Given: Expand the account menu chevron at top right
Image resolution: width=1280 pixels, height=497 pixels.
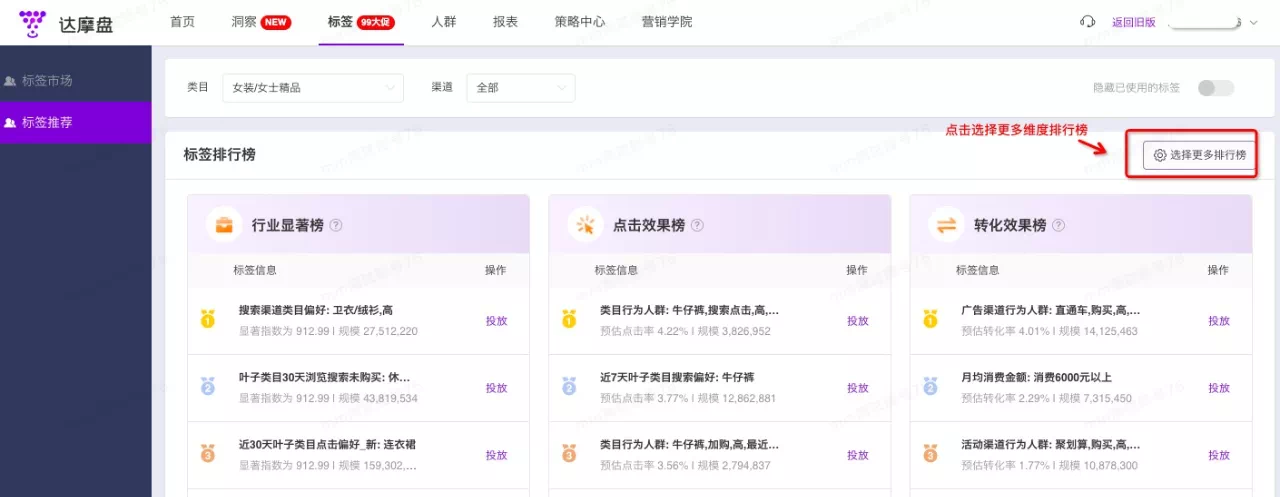Looking at the screenshot, I should (1254, 22).
